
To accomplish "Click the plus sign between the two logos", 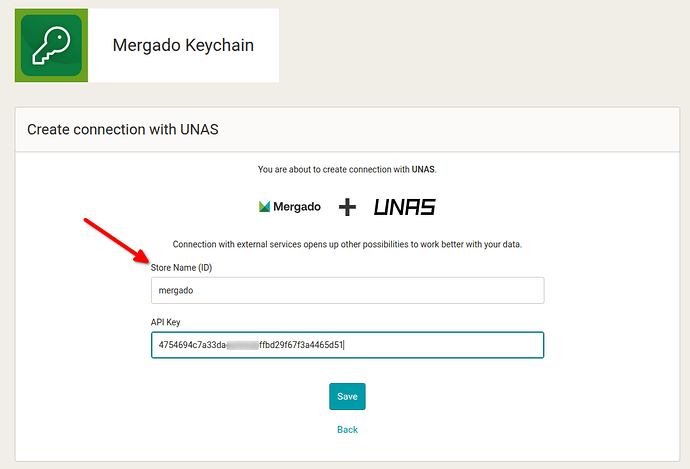I will 347,207.
